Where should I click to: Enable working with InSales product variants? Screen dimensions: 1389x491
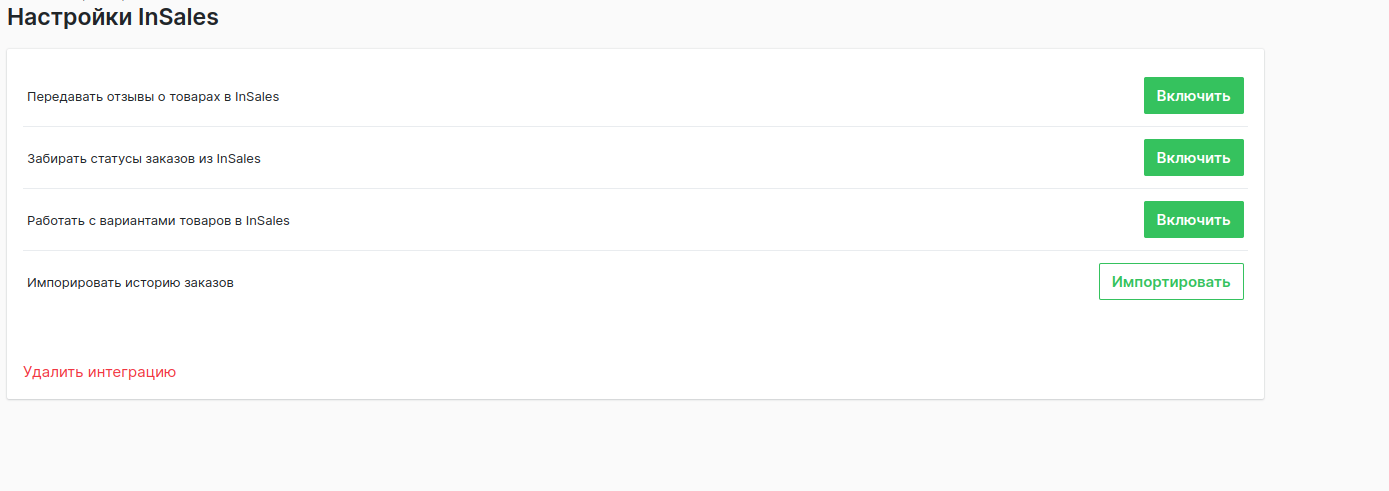tap(1193, 220)
